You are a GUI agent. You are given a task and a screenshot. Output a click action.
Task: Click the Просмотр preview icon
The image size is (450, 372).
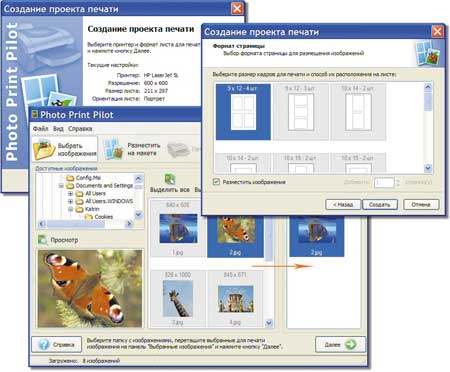pyautogui.click(x=43, y=240)
